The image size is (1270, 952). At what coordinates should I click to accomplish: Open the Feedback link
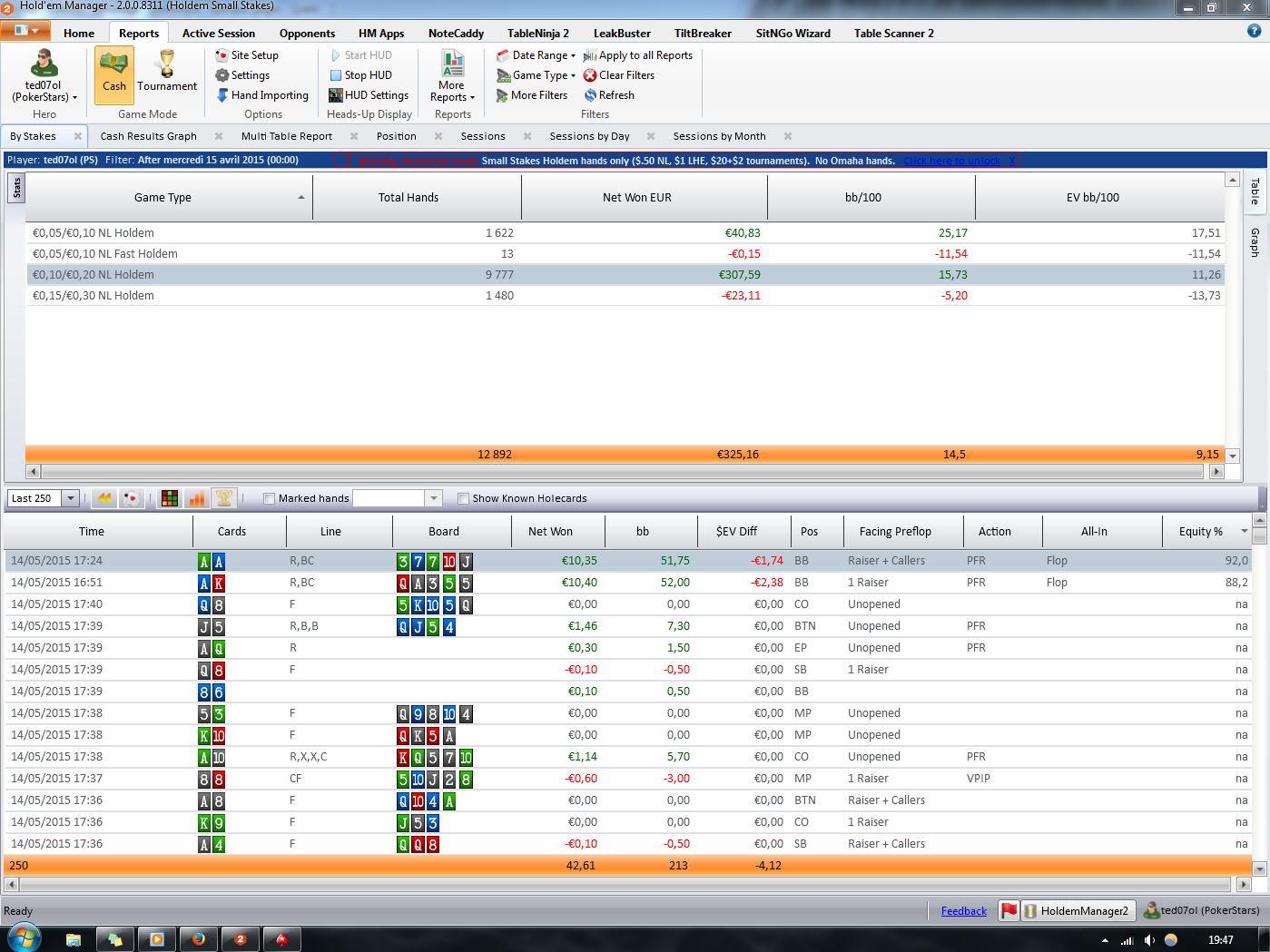click(964, 911)
